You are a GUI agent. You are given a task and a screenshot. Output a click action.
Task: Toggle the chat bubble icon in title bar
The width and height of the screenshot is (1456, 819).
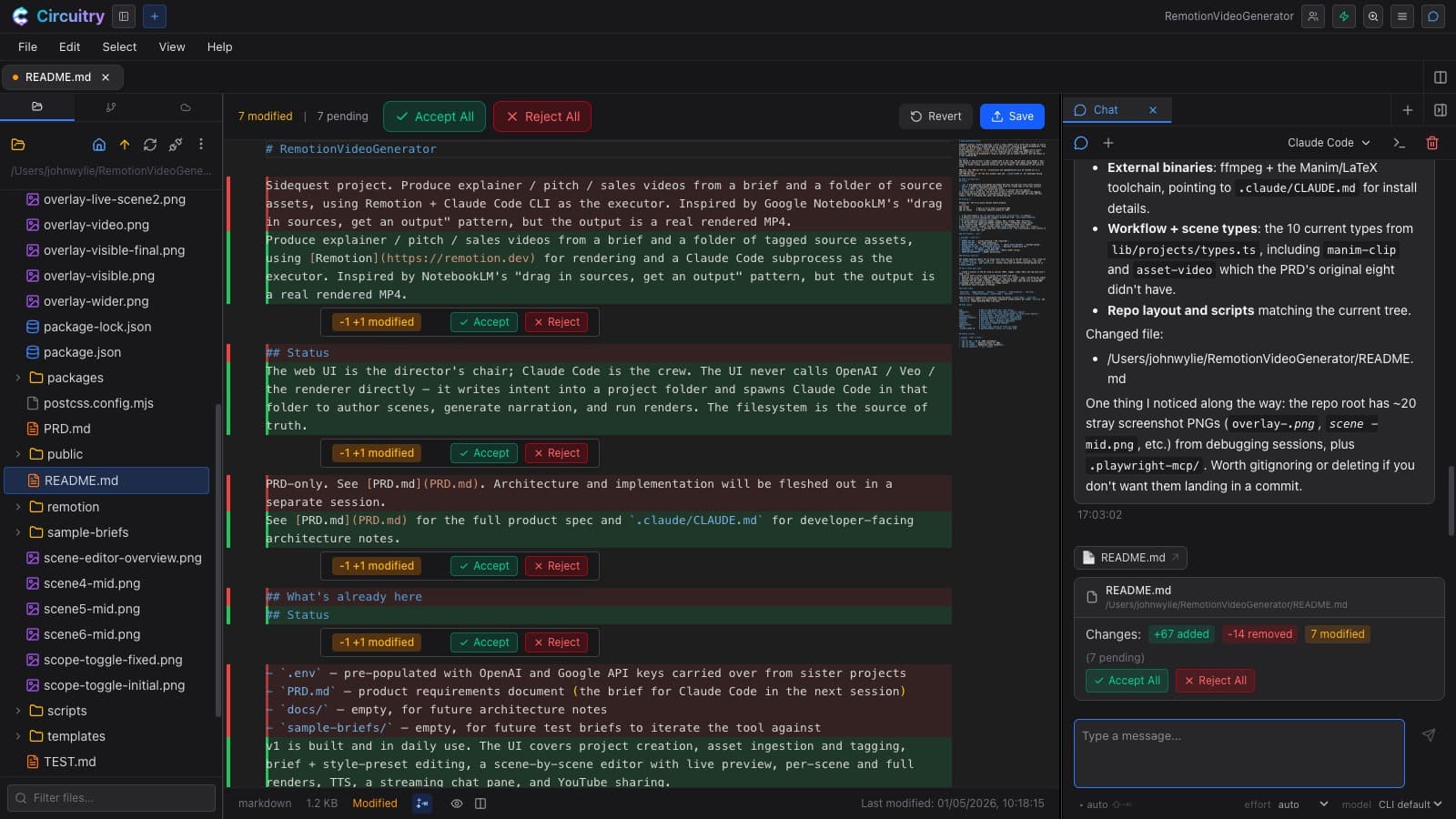1433,15
